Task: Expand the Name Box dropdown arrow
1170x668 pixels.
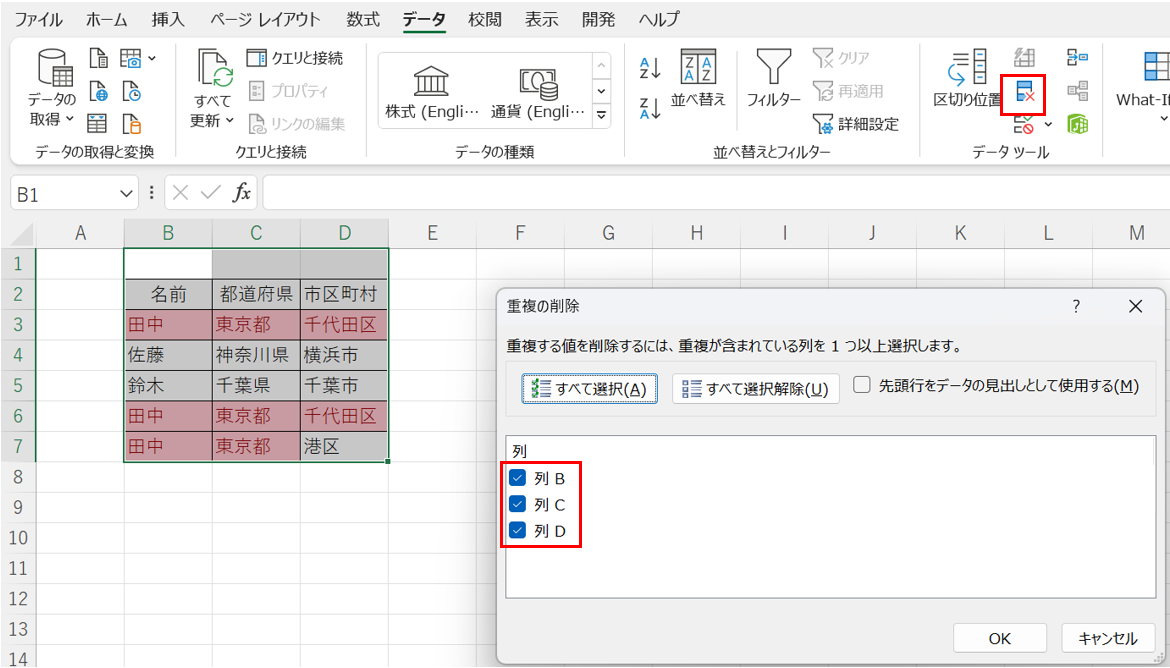Action: 125,194
